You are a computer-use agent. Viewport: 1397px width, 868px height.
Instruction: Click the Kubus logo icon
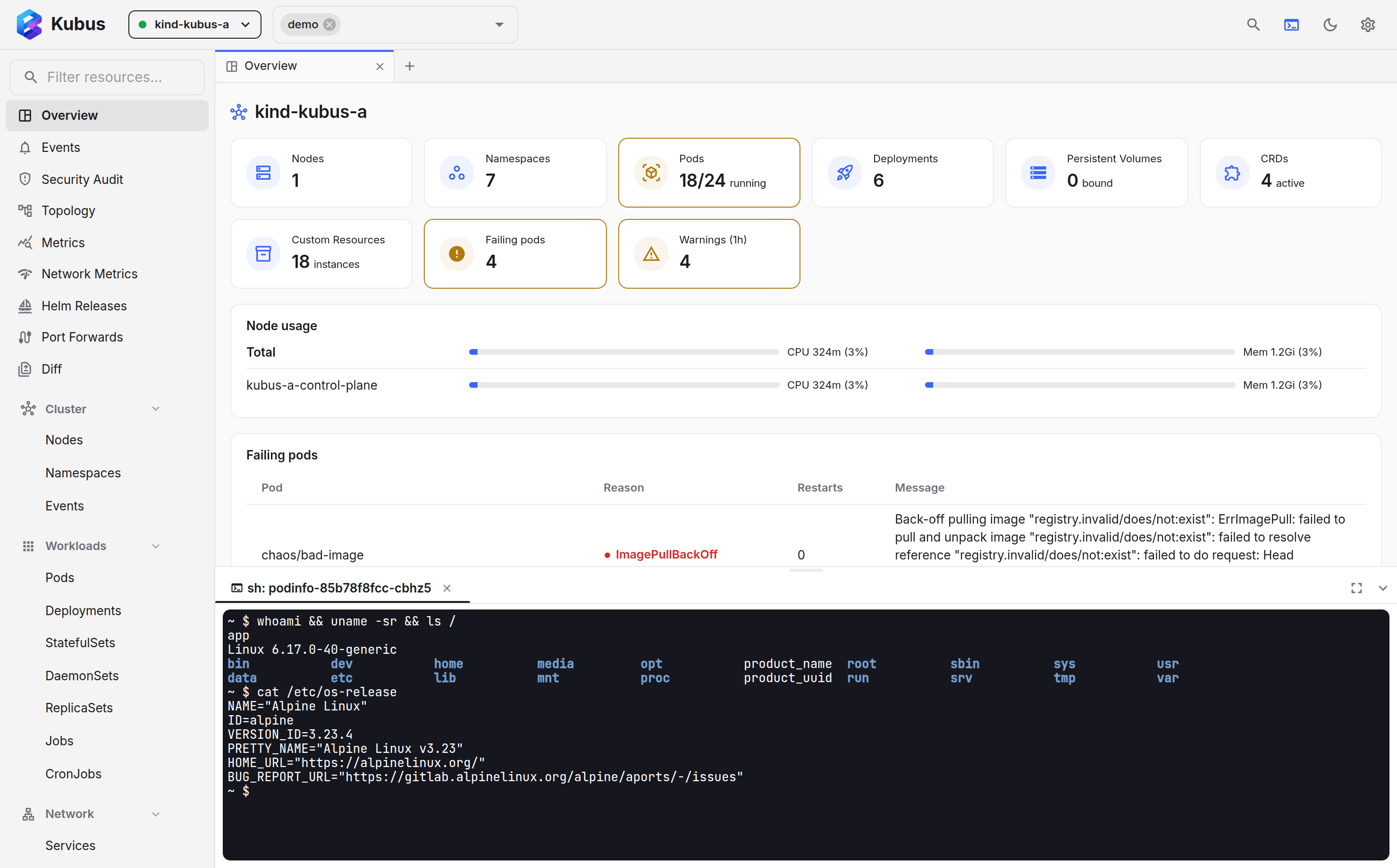(29, 24)
